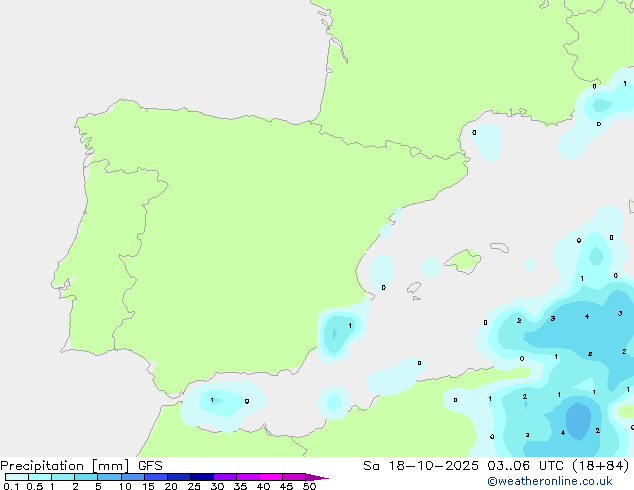Viewport: 634px width, 490px height.
Task: Click the "15" legend scale label
Action: (148, 486)
